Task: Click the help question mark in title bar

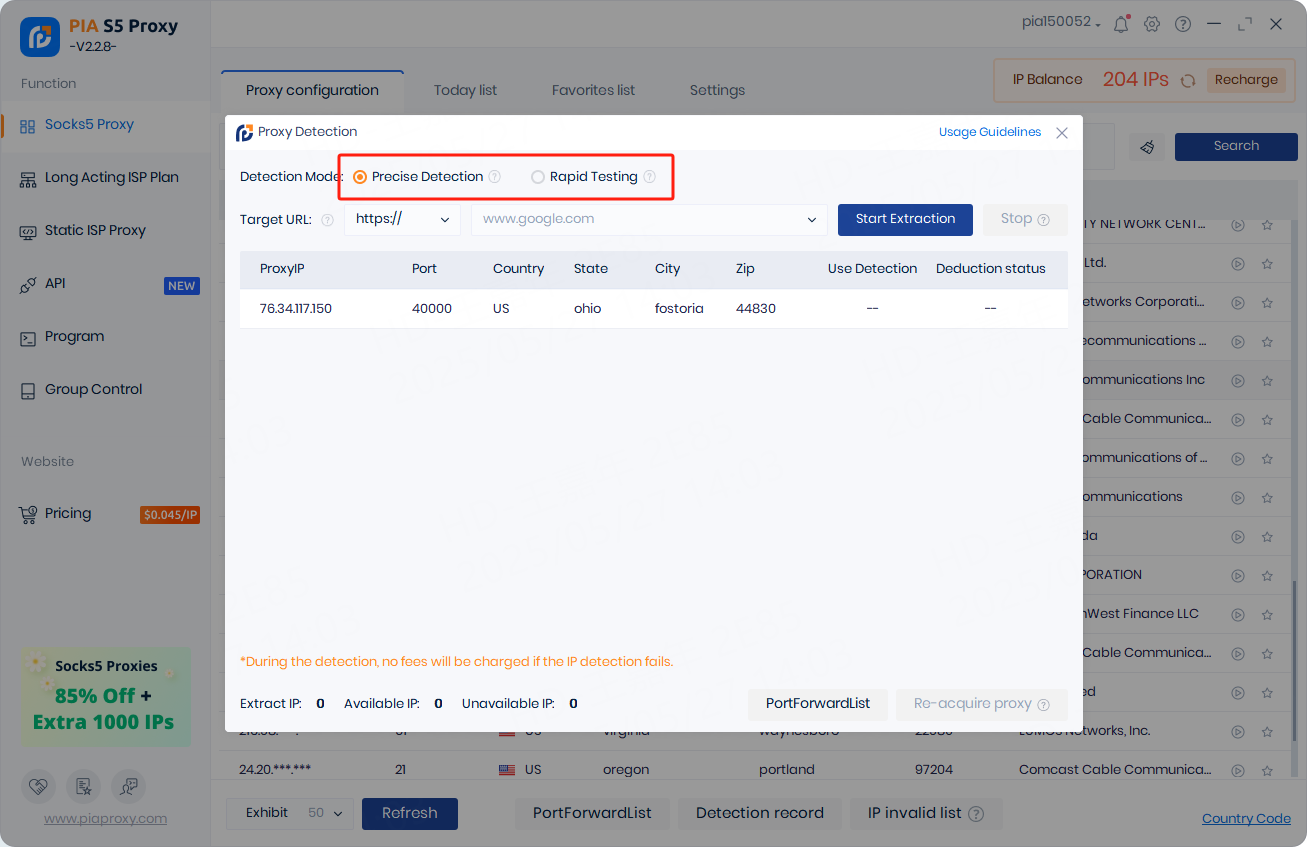Action: (x=1183, y=24)
